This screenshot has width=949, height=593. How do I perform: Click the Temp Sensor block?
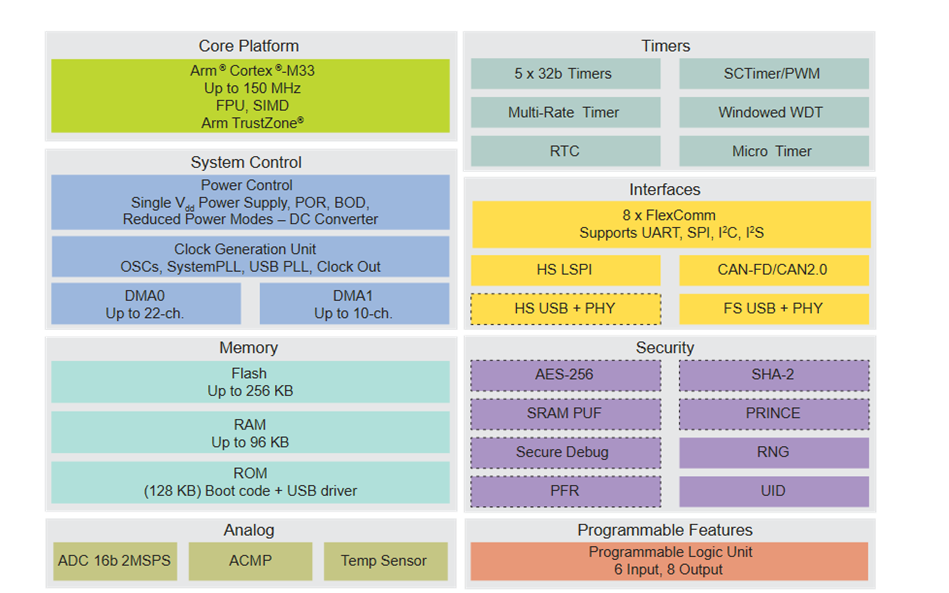point(384,561)
